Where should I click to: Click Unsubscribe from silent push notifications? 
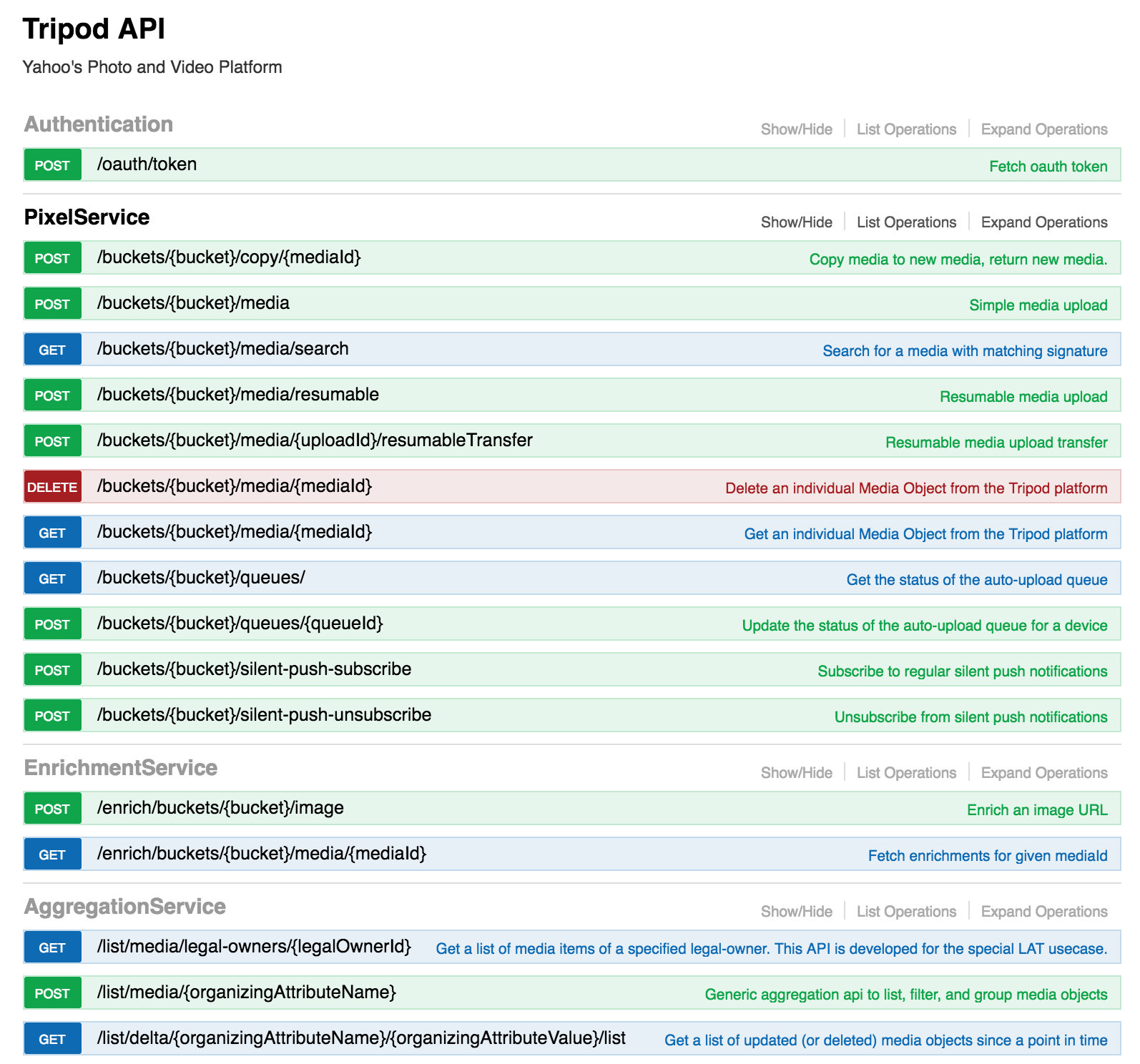(x=971, y=717)
